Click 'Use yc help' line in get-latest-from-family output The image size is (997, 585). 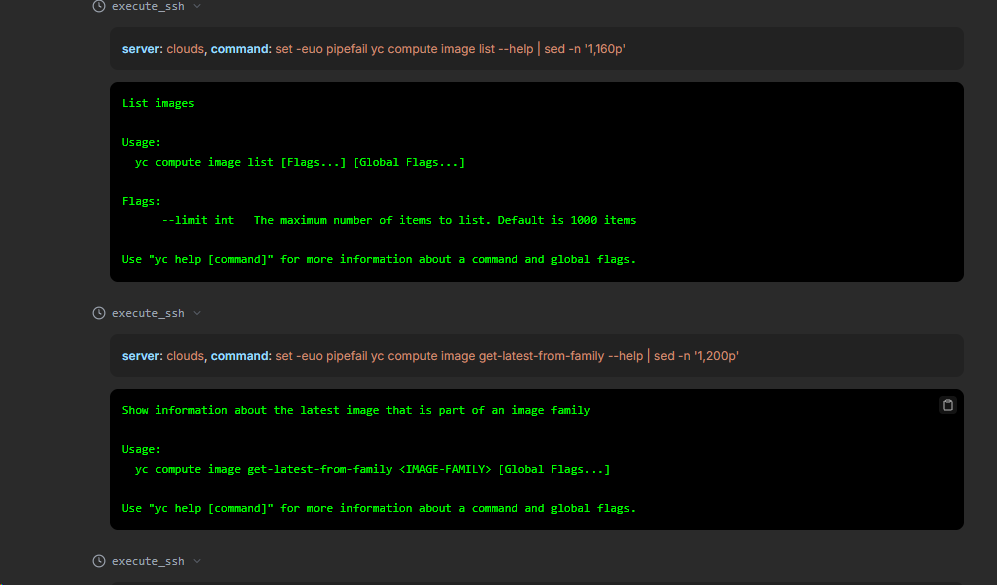point(379,508)
